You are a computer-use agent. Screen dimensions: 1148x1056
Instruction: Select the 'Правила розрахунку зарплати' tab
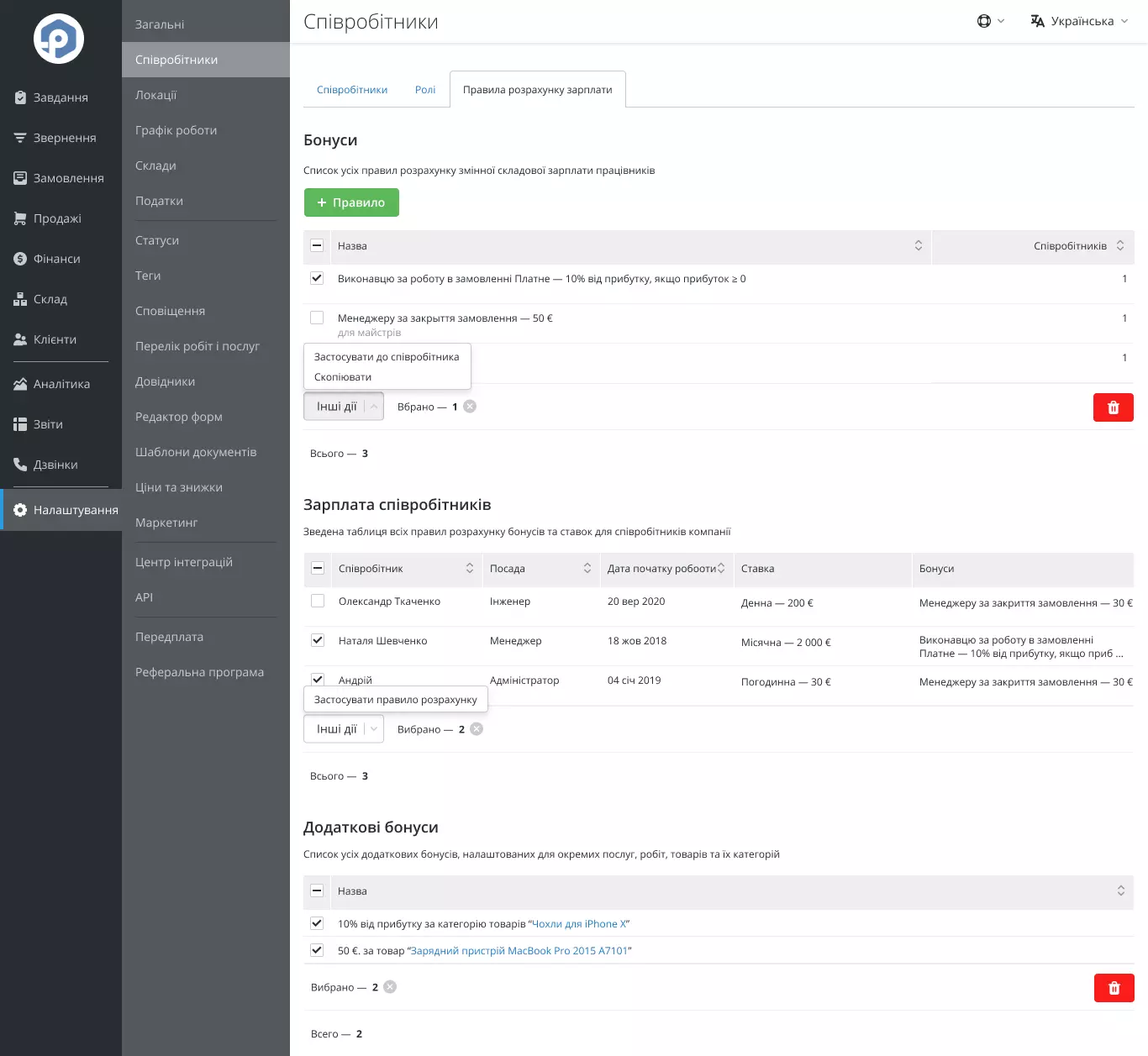tap(538, 90)
